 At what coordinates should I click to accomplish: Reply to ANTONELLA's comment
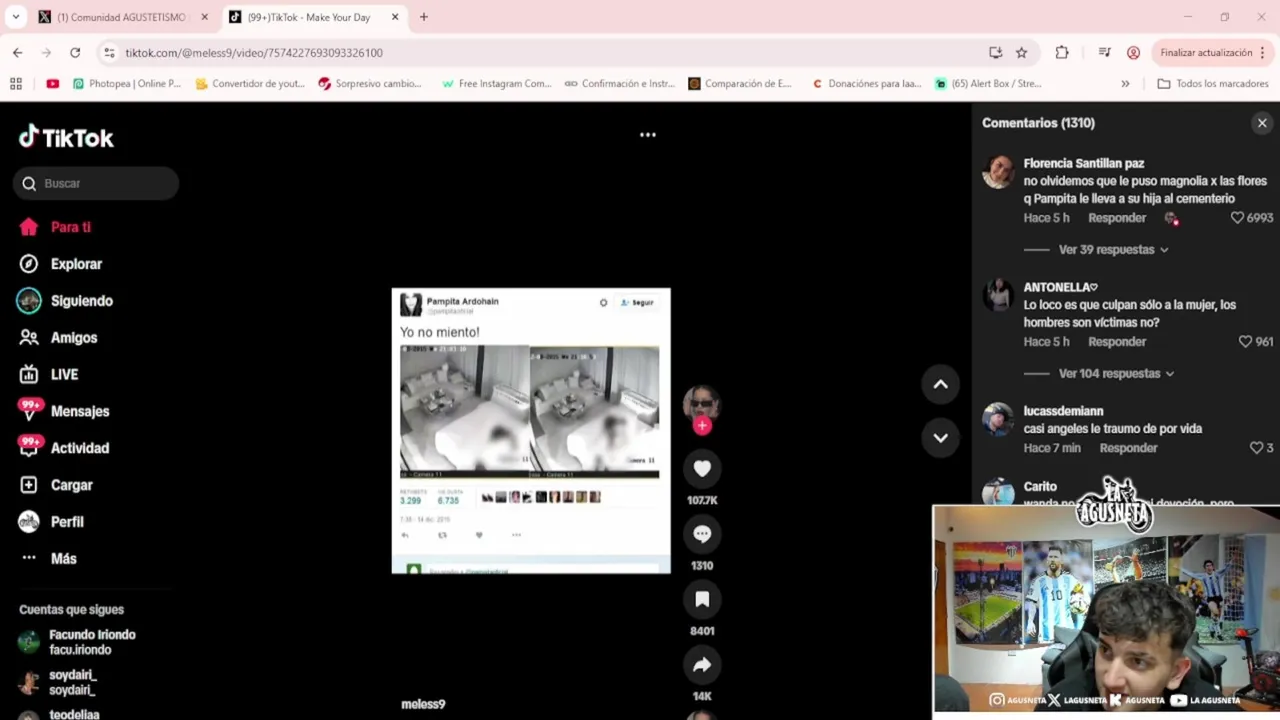tap(1117, 342)
